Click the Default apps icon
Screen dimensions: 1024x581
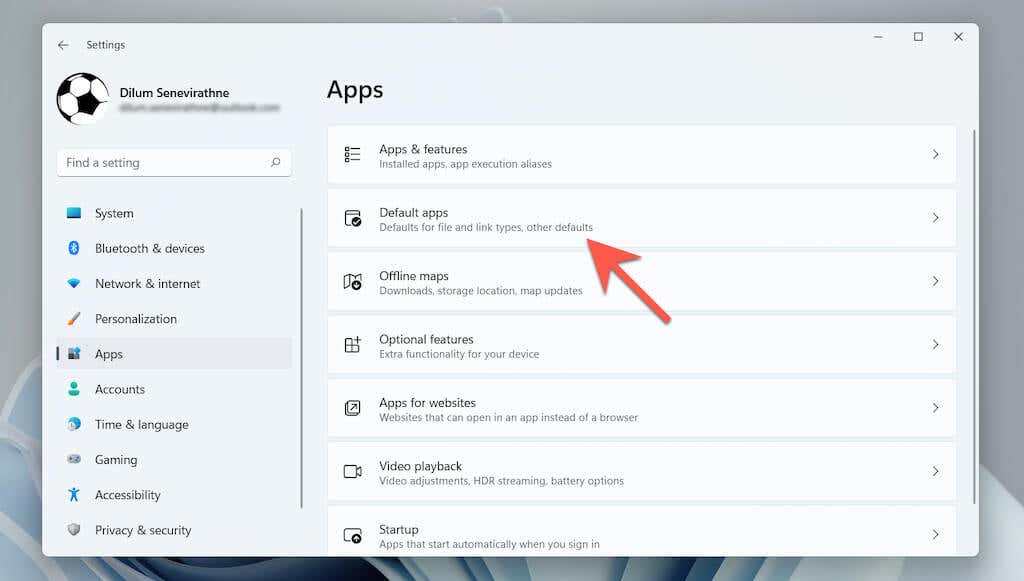352,217
